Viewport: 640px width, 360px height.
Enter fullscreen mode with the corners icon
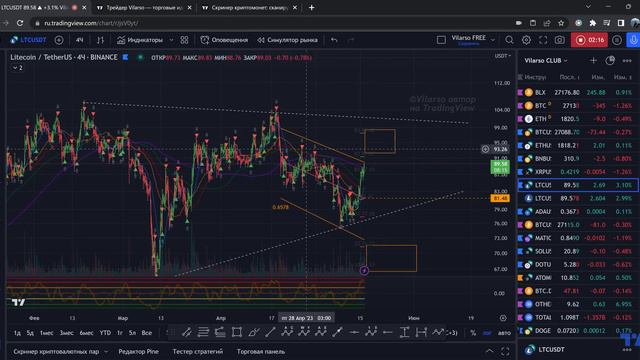coord(543,40)
